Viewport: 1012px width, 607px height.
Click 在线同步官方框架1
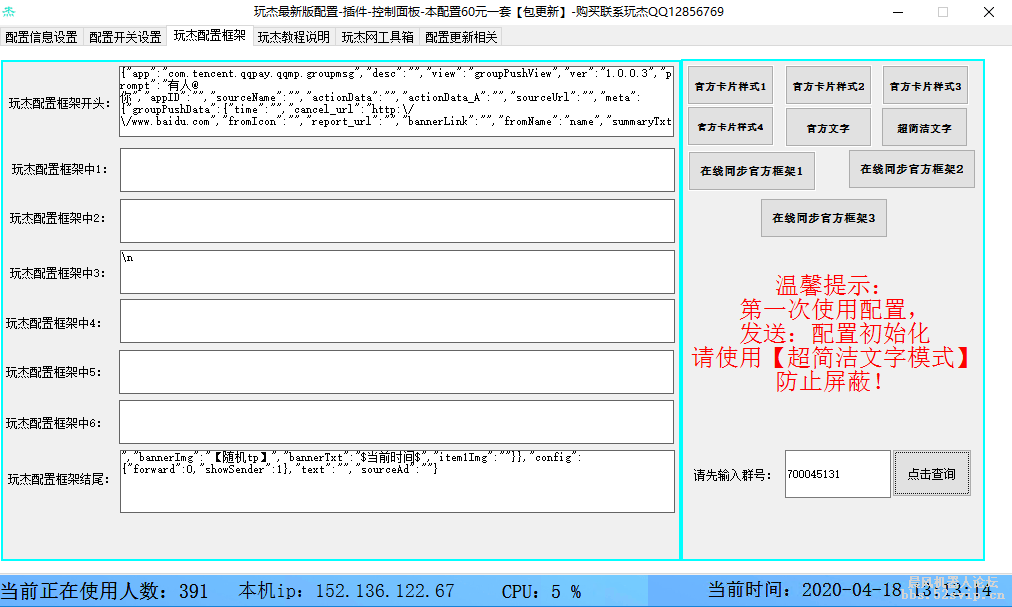tap(751, 171)
